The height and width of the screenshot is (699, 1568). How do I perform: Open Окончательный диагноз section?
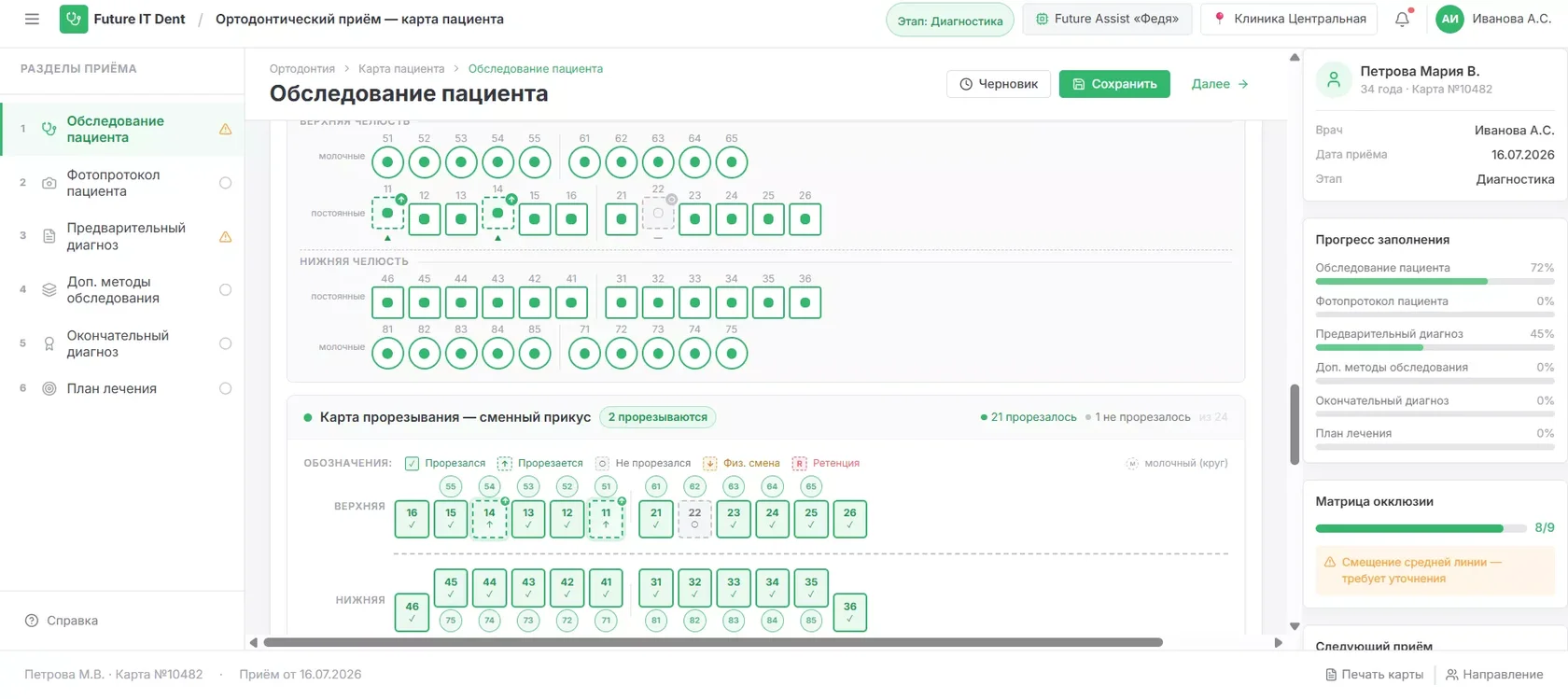coord(122,343)
